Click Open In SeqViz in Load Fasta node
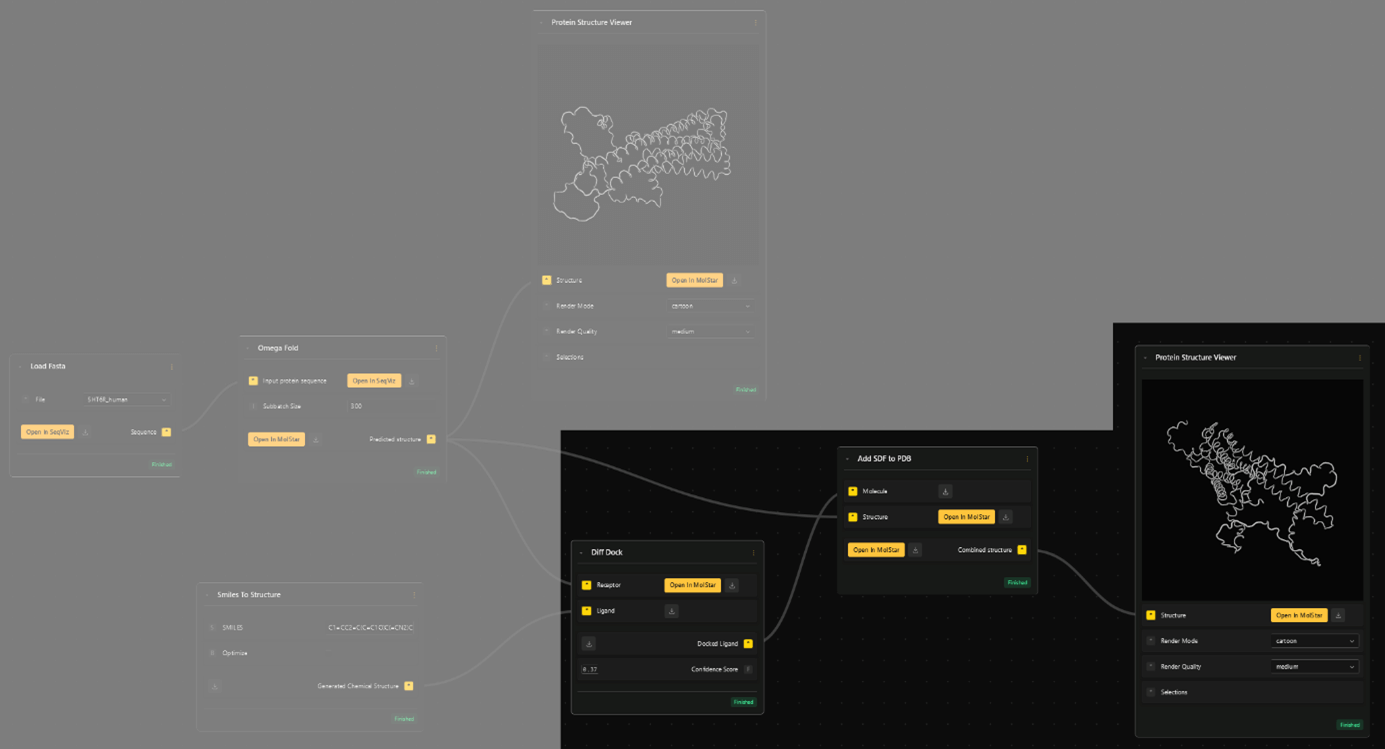The image size is (1385, 749). click(x=47, y=432)
